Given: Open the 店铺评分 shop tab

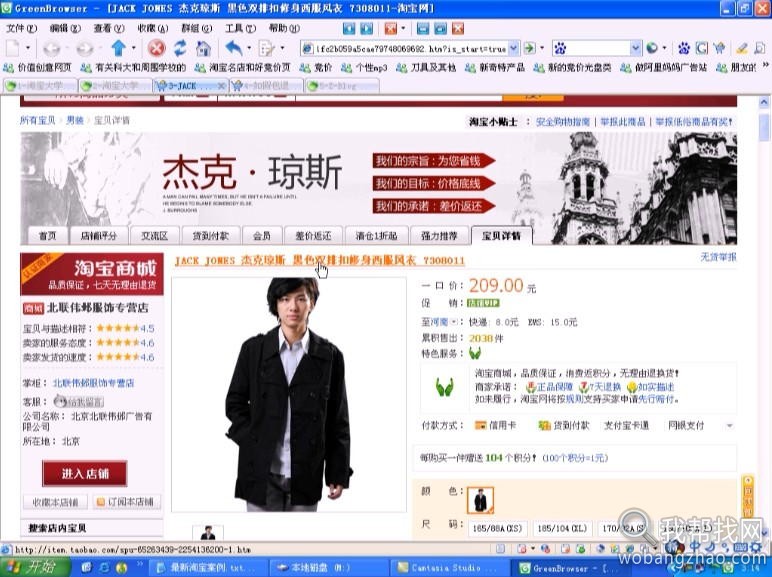Looking at the screenshot, I should click(x=99, y=236).
